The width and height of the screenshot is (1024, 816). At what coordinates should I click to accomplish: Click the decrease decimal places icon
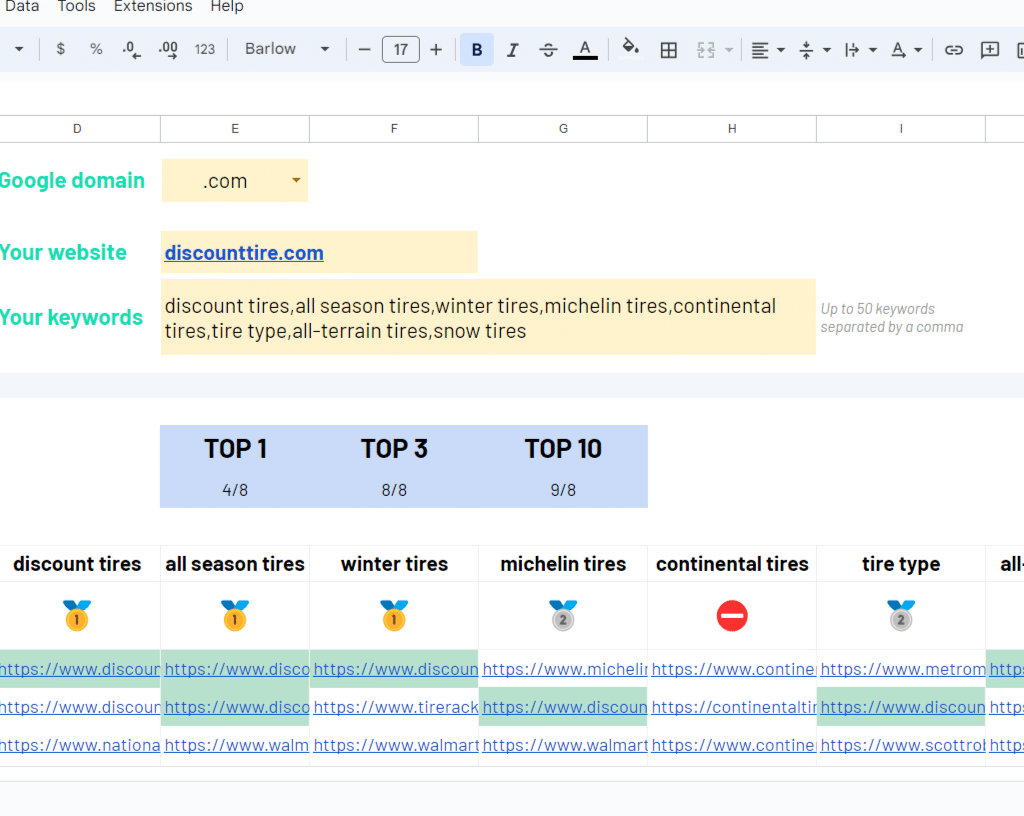(131, 49)
